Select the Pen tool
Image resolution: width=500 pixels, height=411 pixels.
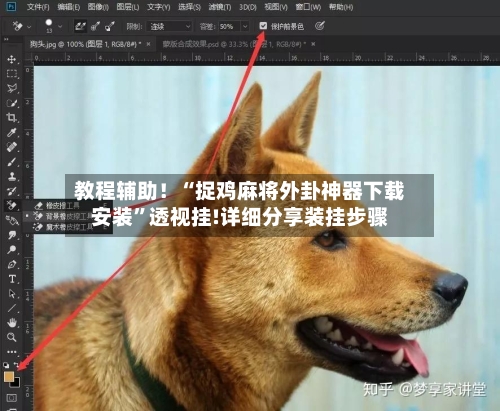click(x=12, y=264)
